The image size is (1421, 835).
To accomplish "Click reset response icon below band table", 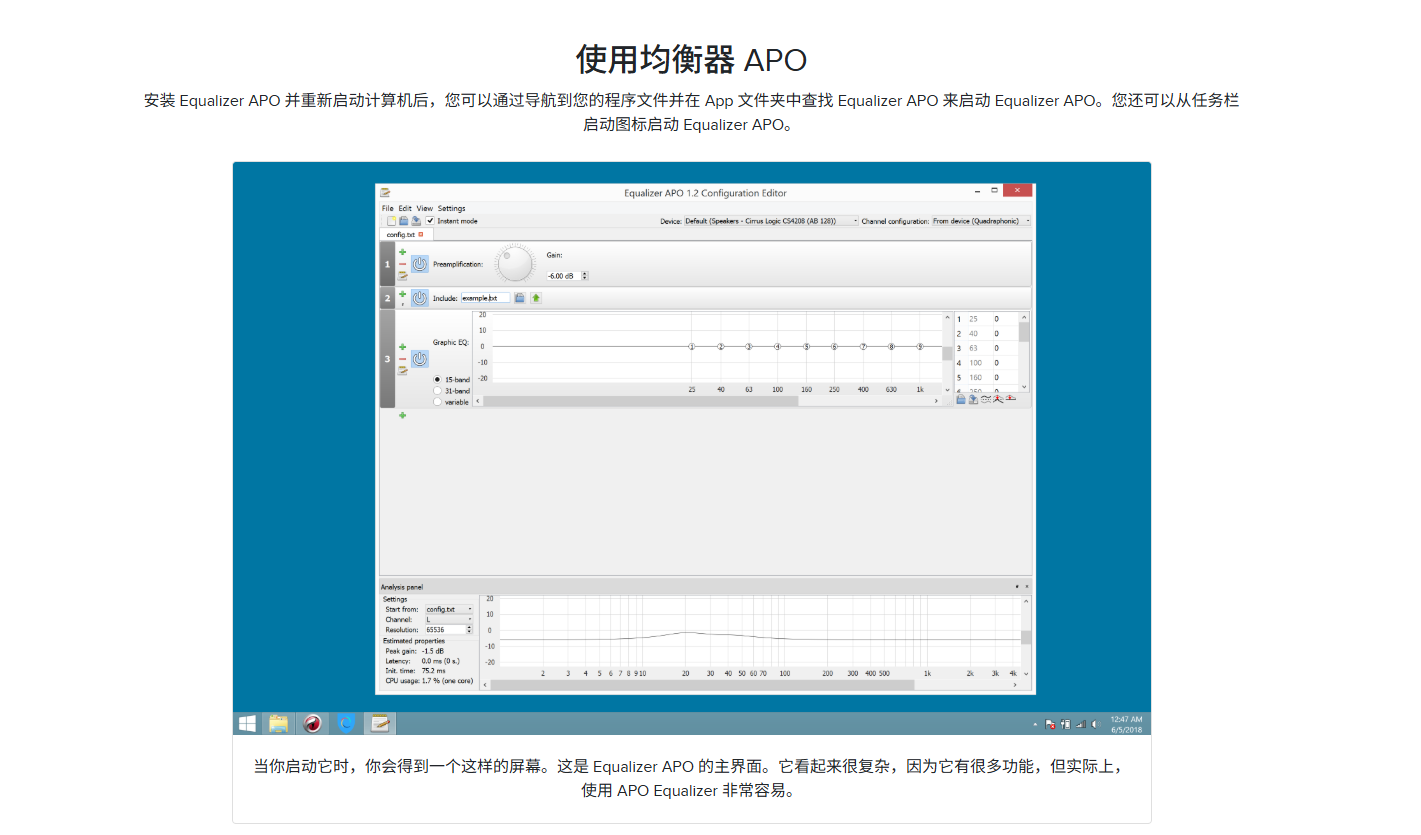I will tap(1010, 399).
